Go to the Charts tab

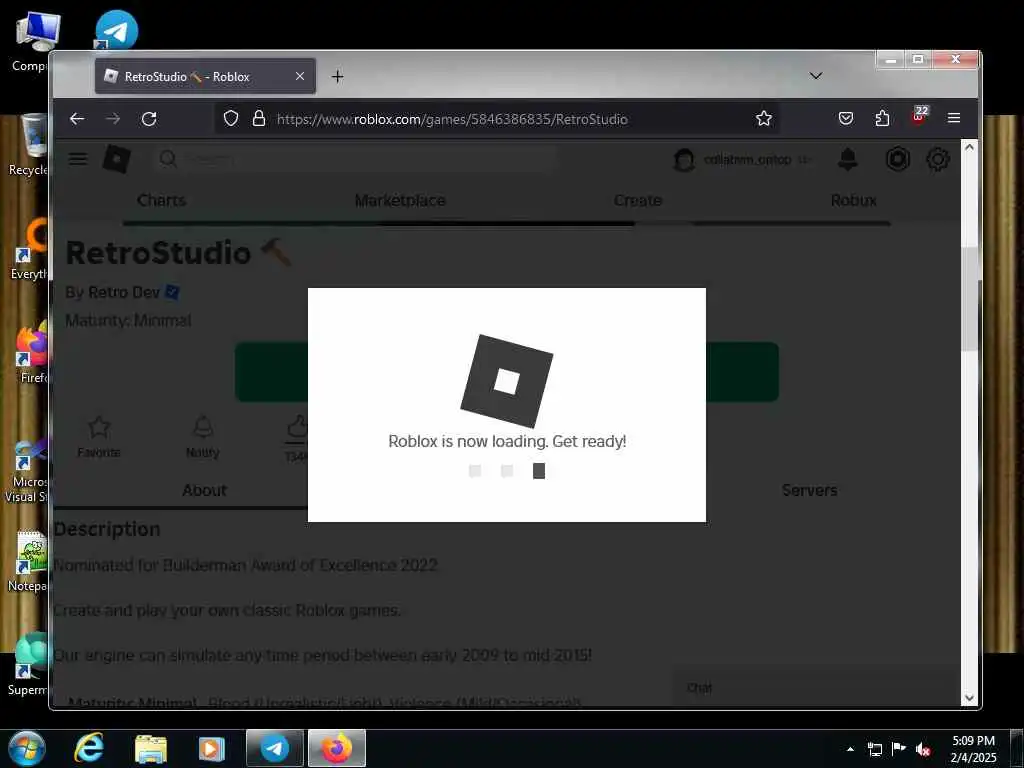click(161, 200)
